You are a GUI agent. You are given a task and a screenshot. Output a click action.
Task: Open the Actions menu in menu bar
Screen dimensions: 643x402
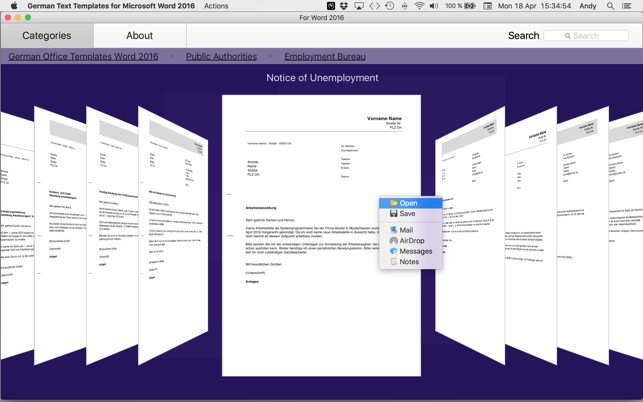[216, 6]
